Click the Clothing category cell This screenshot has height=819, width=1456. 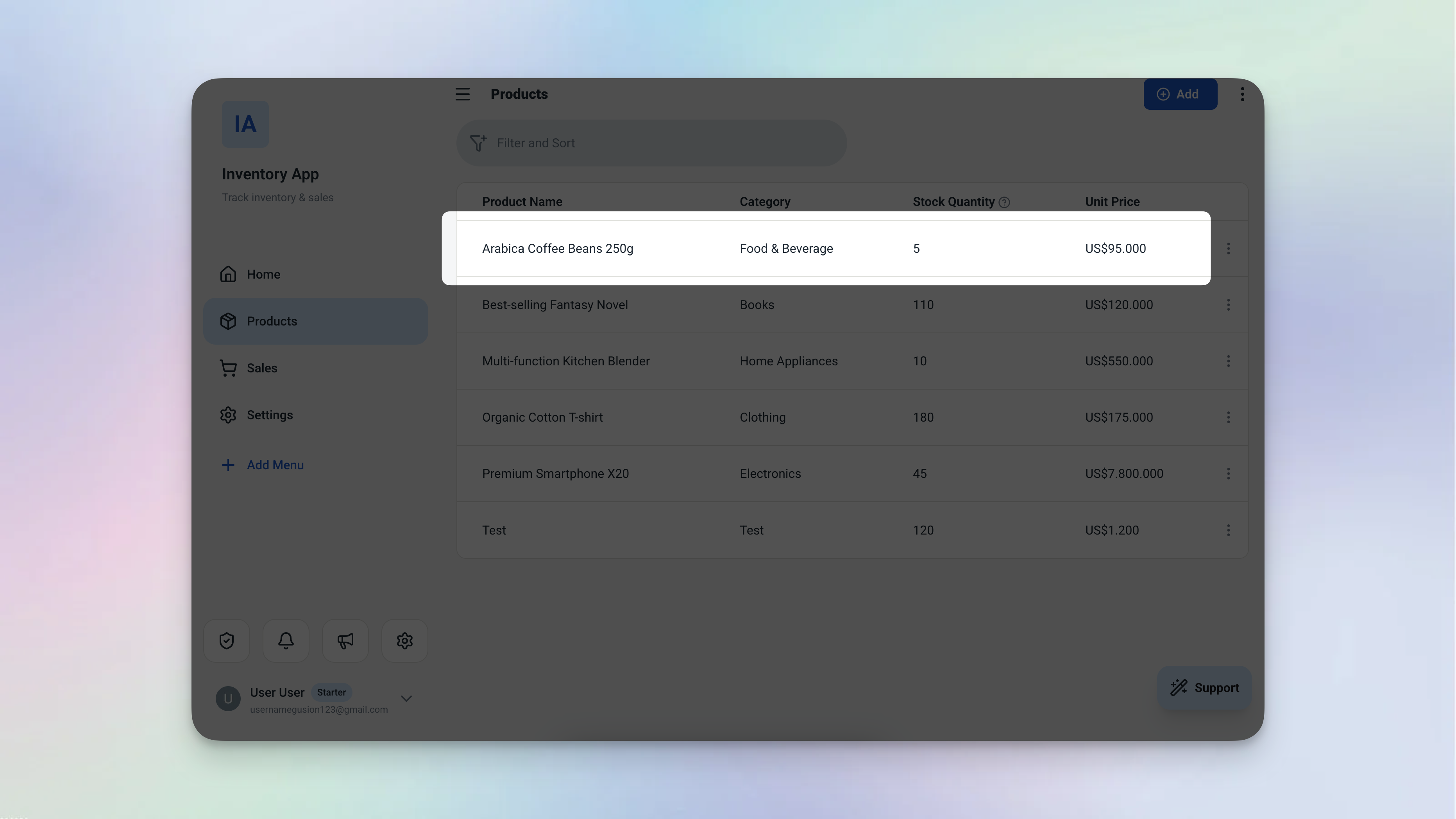(x=762, y=417)
